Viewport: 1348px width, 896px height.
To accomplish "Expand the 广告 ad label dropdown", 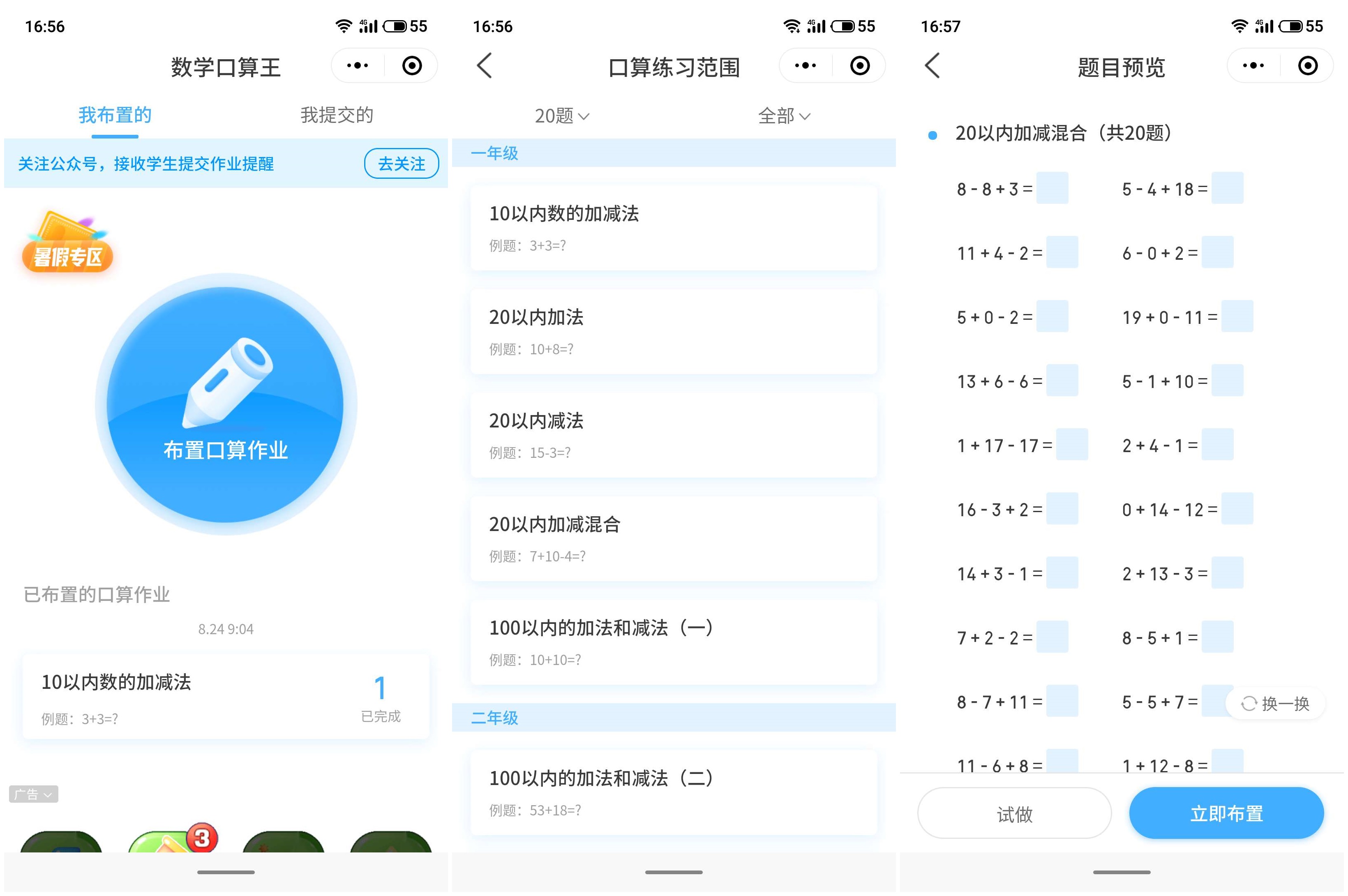I will [34, 794].
